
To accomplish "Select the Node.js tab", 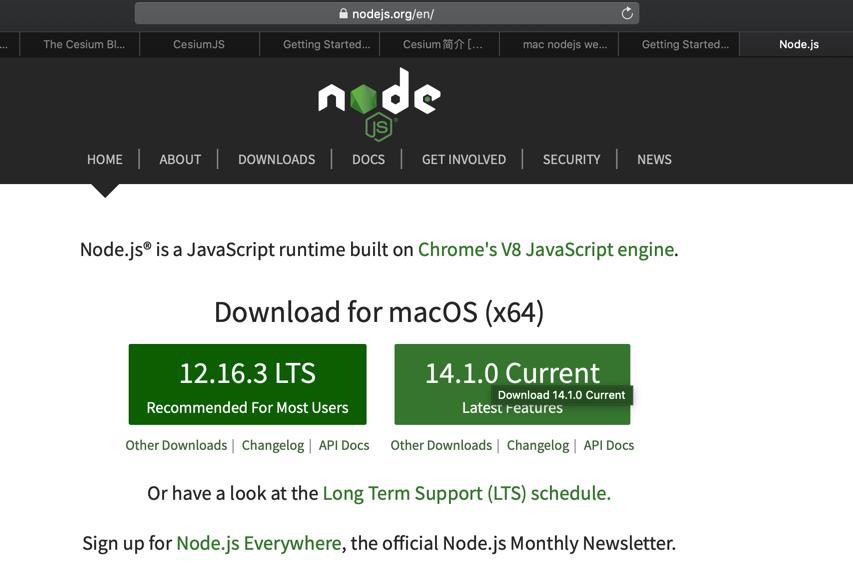I will click(796, 45).
